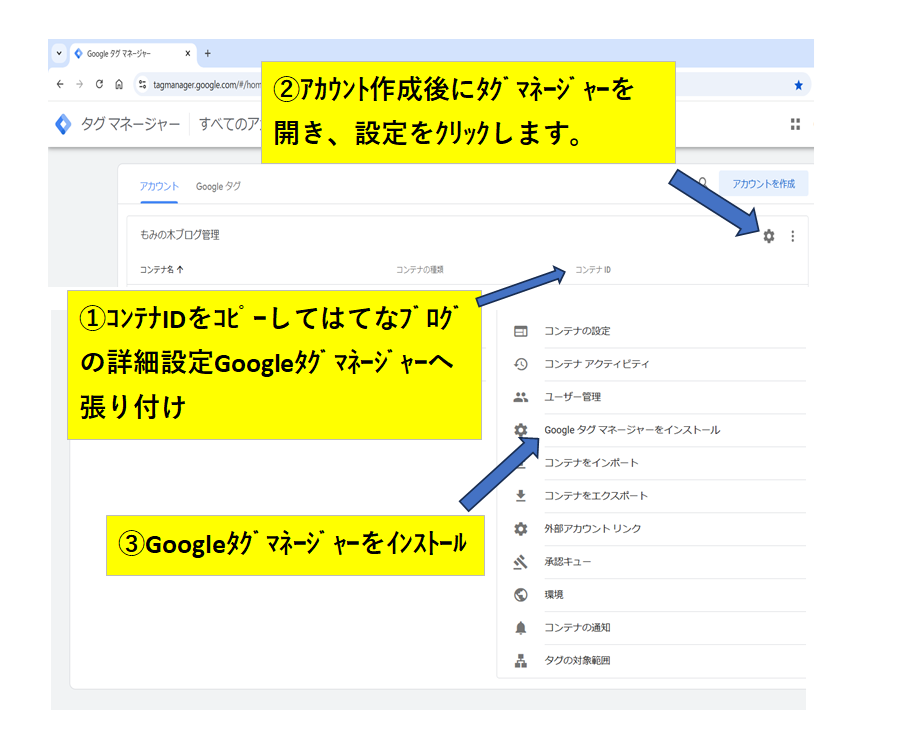
Task: Choose コンテナをエクスポート menu item
Action: (596, 496)
